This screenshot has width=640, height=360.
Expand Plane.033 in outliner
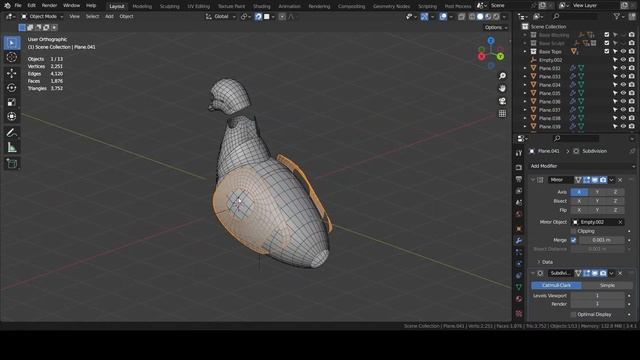tap(525, 77)
